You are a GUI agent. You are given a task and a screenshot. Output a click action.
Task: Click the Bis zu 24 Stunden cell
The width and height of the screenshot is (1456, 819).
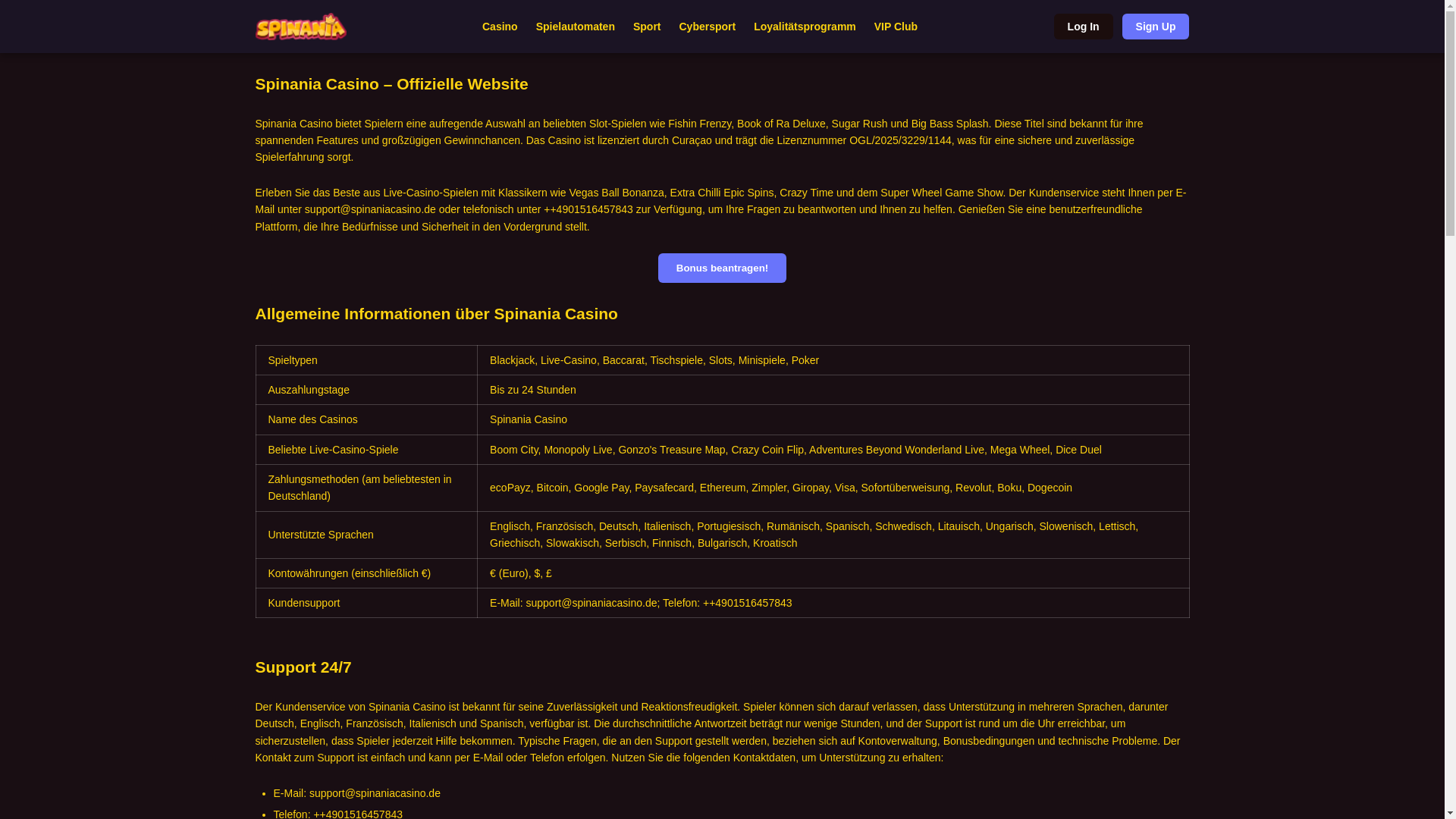[x=833, y=390]
